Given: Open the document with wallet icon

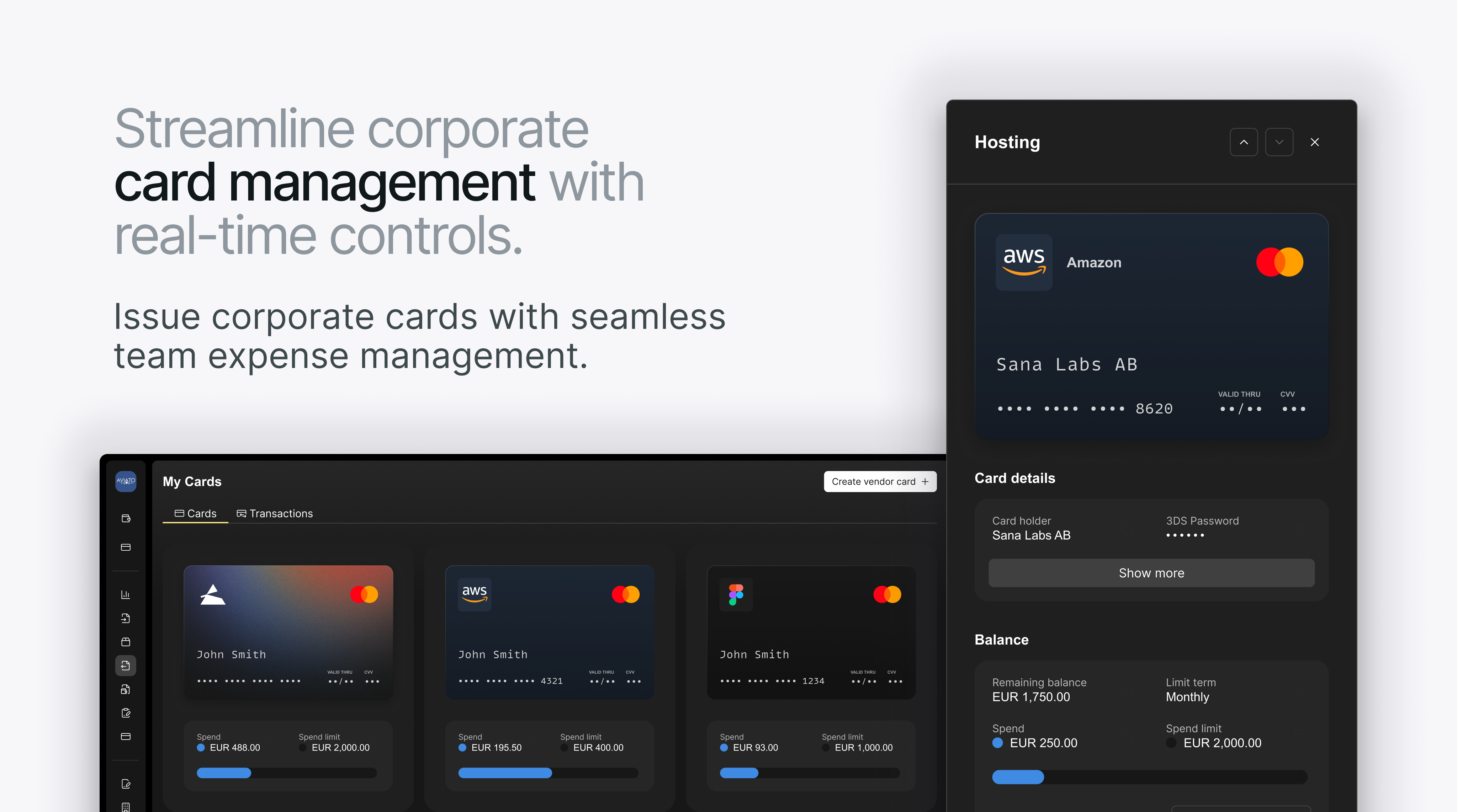Looking at the screenshot, I should pyautogui.click(x=126, y=689).
